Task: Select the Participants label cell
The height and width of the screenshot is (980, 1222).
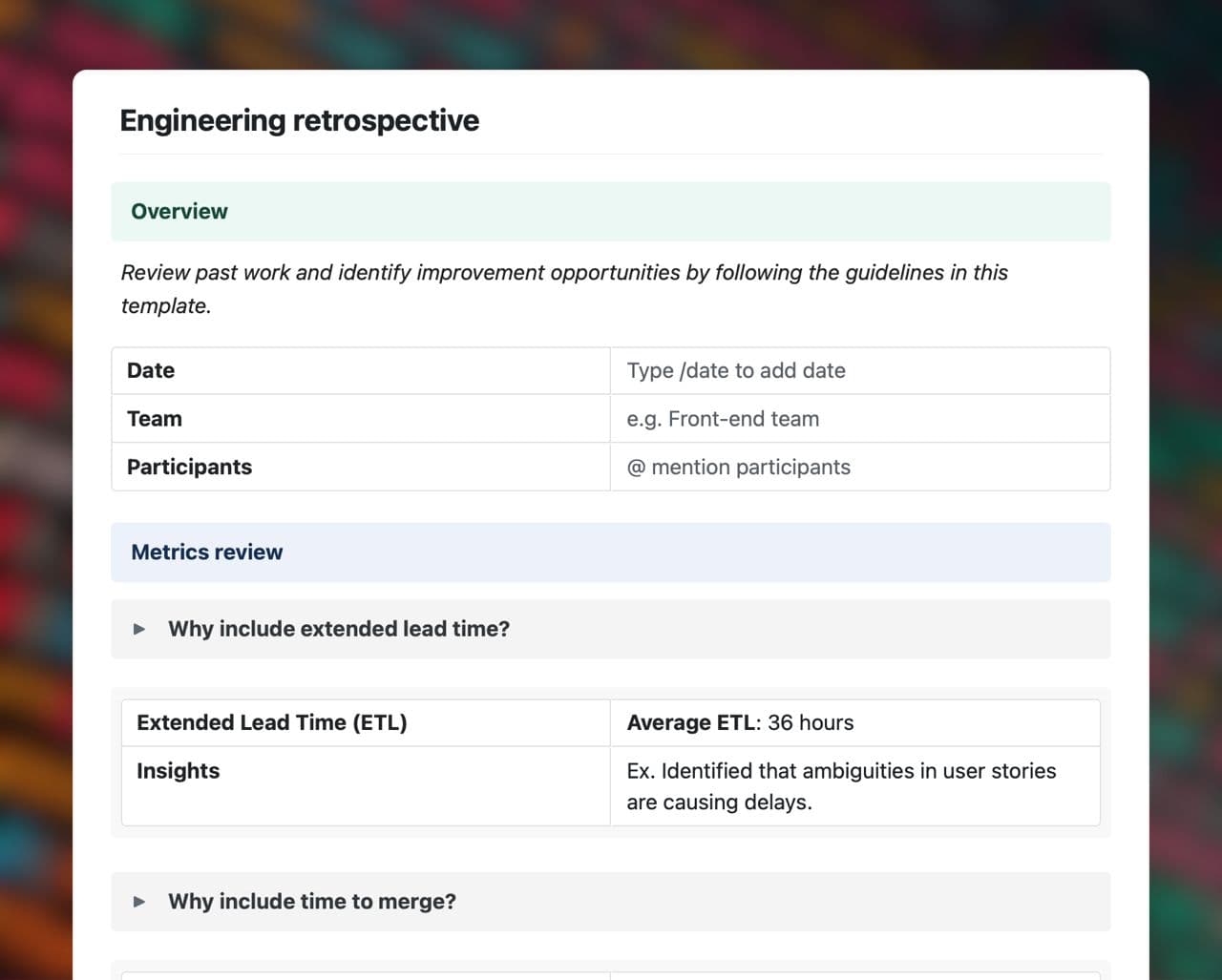Action: pos(189,468)
